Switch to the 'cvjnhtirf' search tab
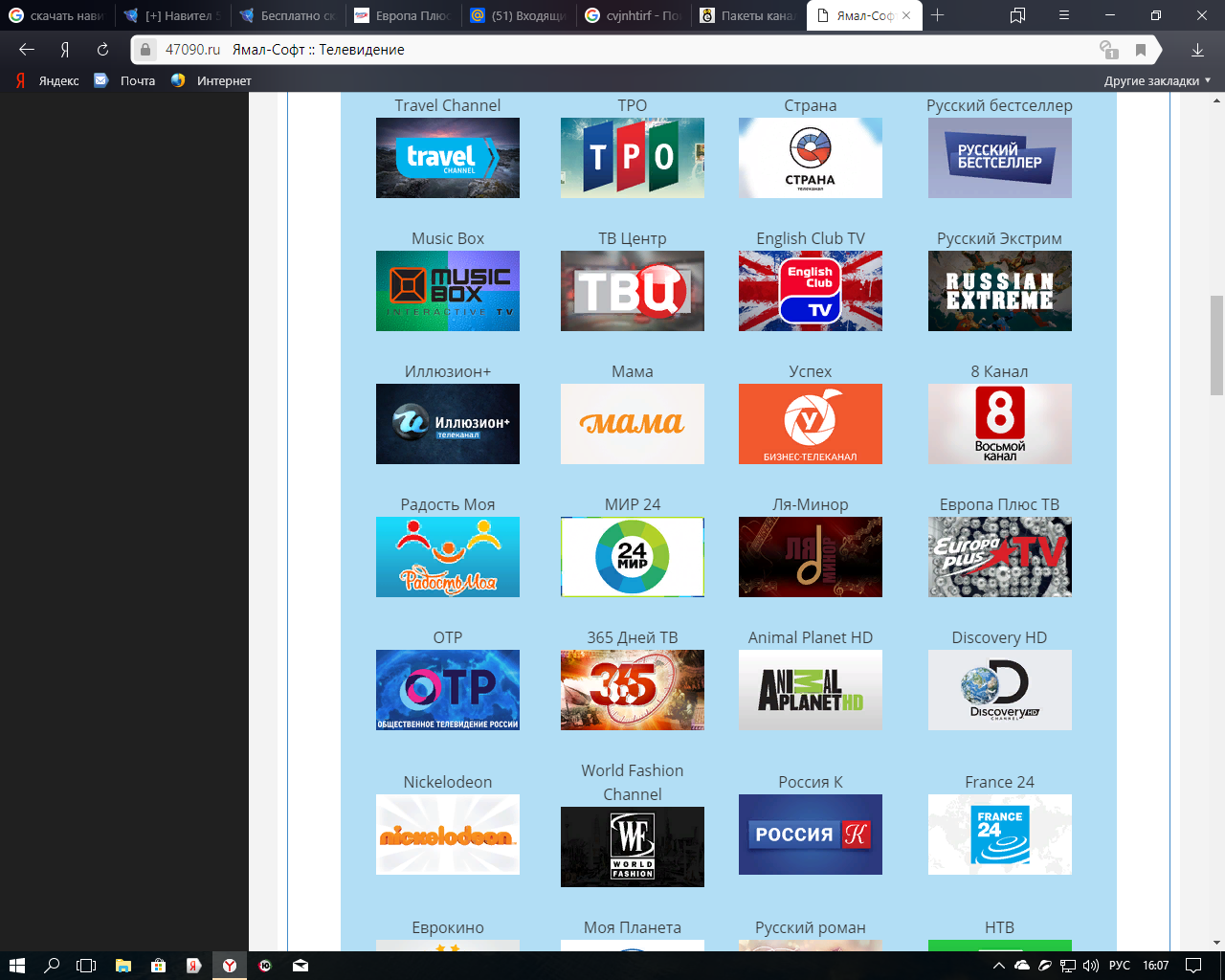Viewport: 1225px width, 980px height. click(633, 15)
